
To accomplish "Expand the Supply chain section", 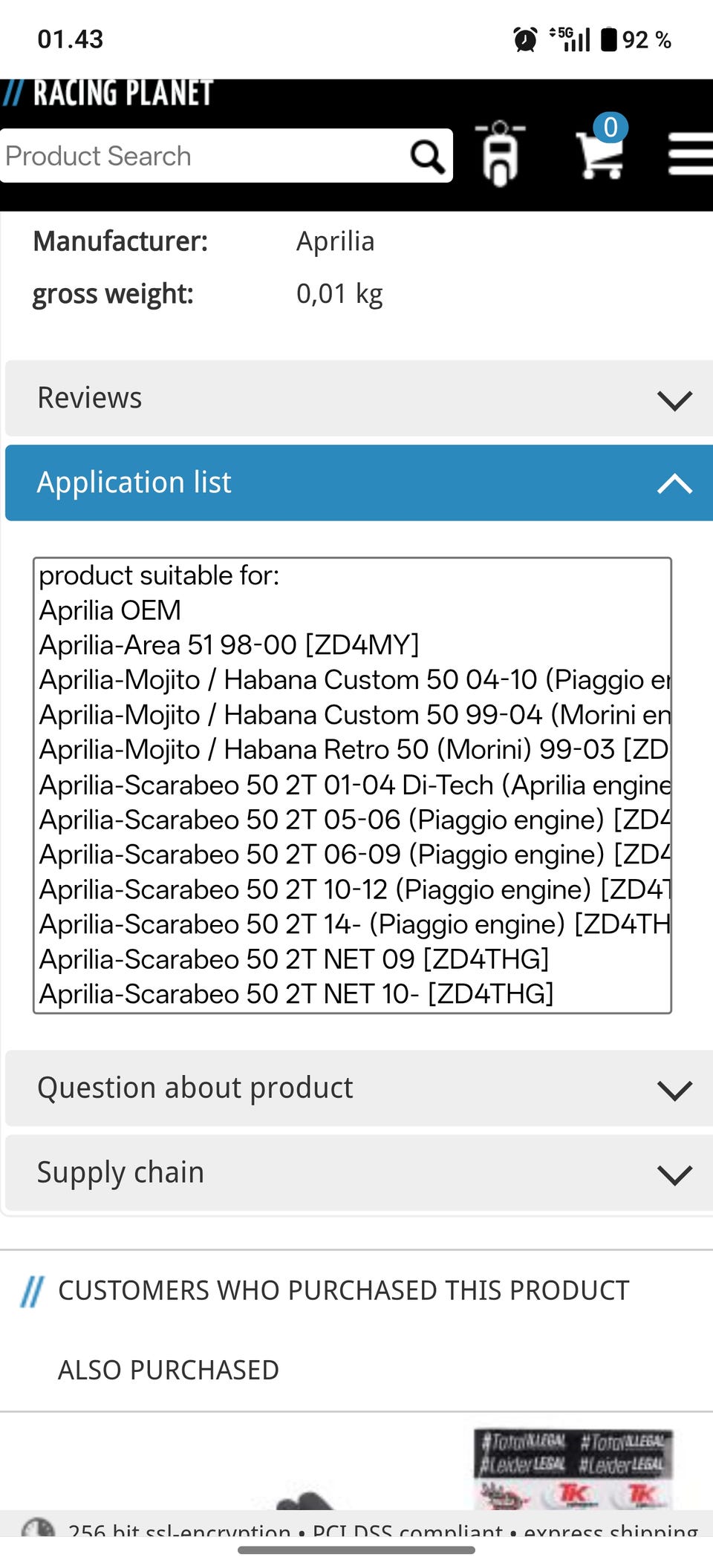I will click(x=358, y=1173).
